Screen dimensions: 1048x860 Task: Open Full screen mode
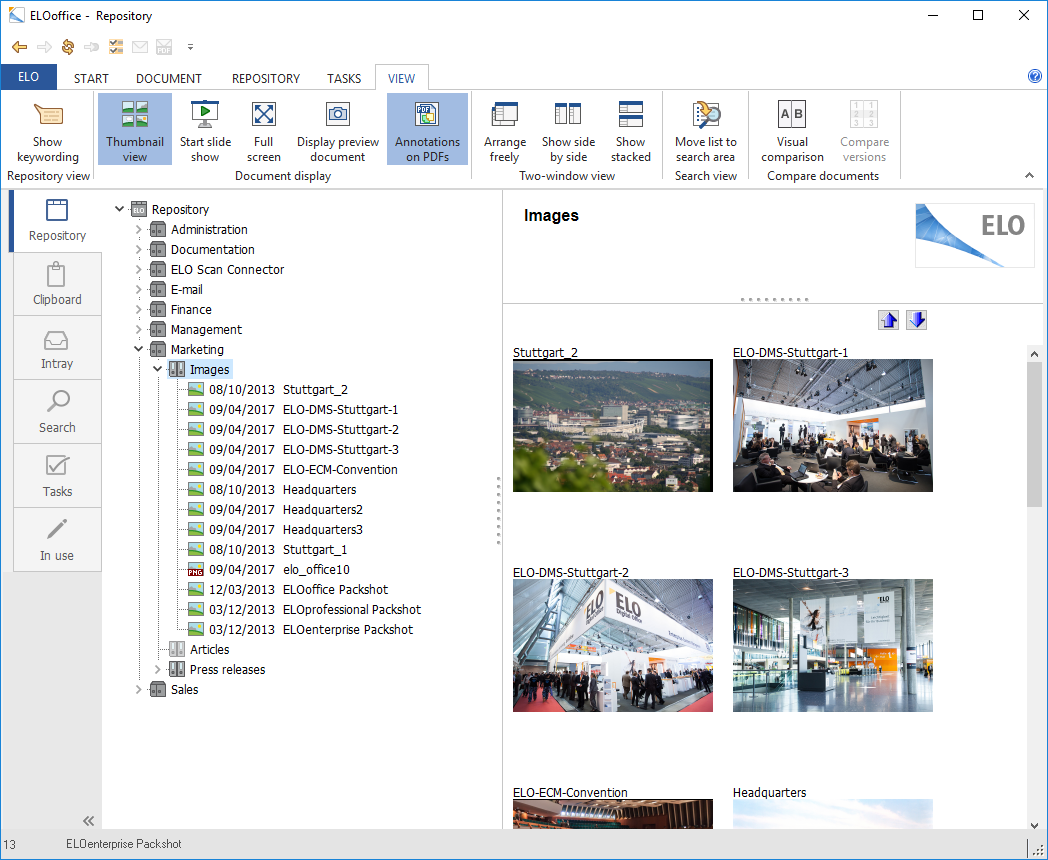(263, 129)
